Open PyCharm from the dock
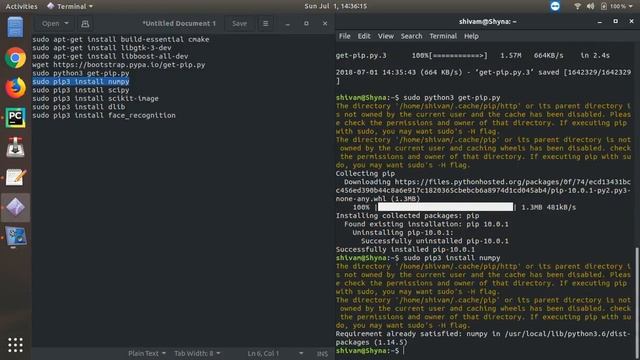Screen dimensions: 640x360 point(15,118)
